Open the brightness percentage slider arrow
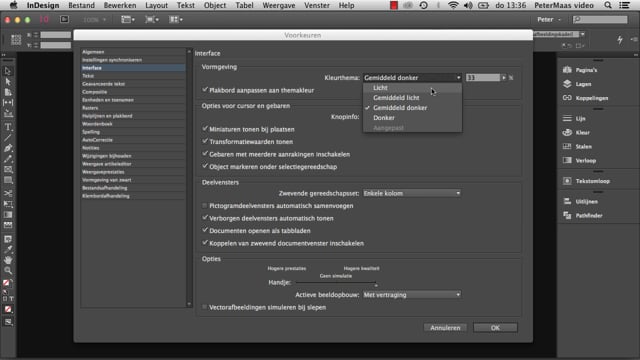Image resolution: width=640 pixels, height=360 pixels. tap(504, 78)
